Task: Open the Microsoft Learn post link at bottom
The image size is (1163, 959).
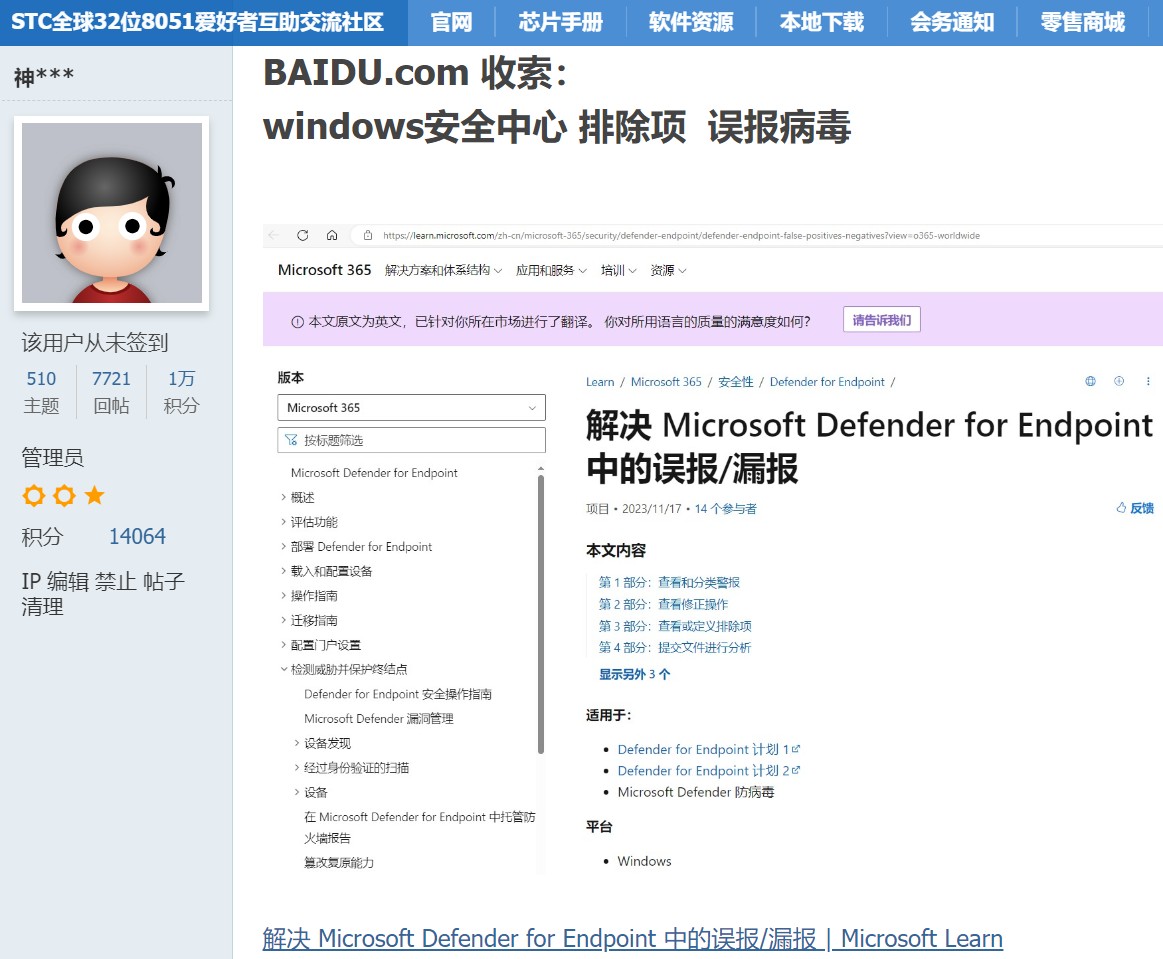Action: [633, 938]
